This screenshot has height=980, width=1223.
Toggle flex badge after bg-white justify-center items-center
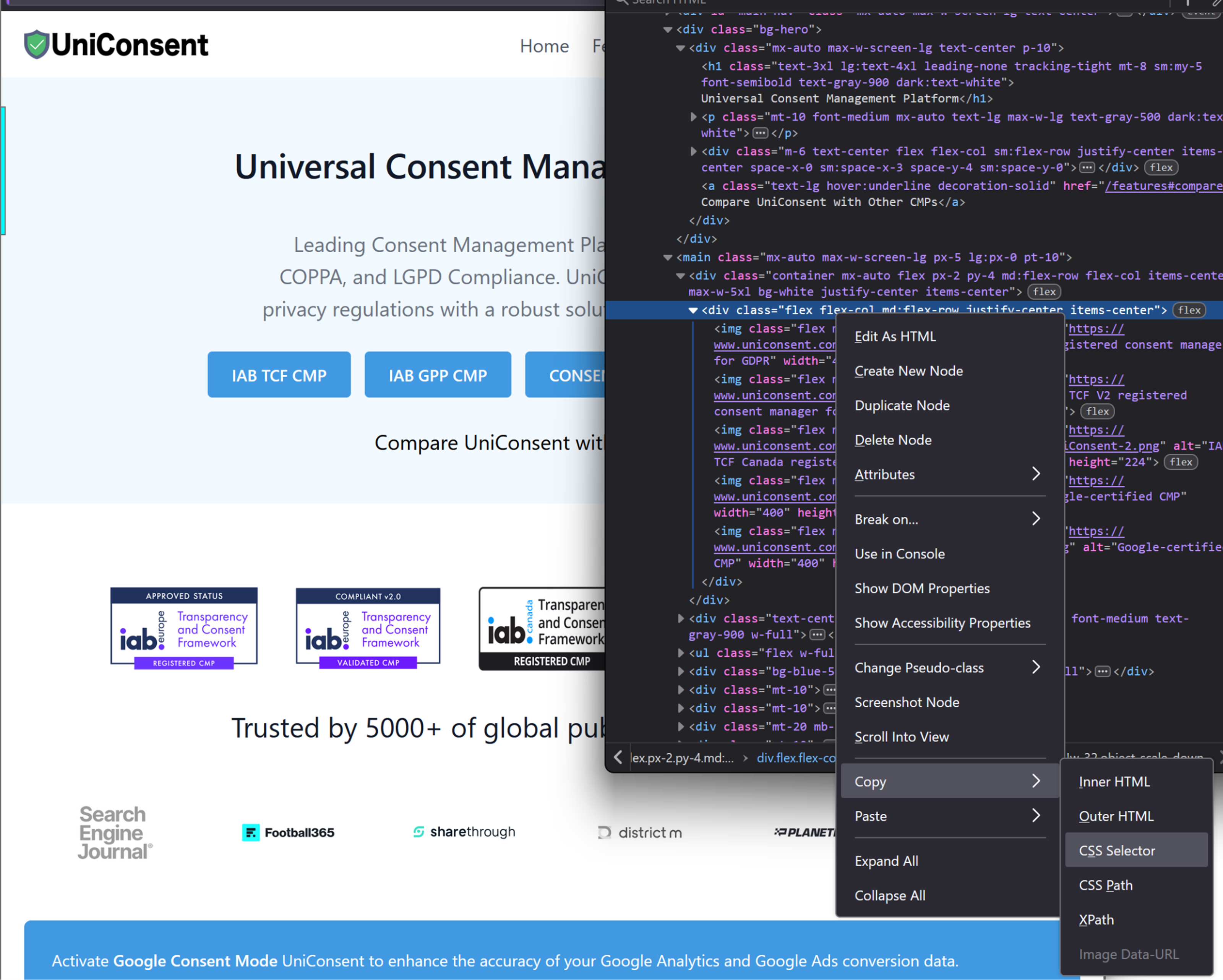click(x=1044, y=292)
